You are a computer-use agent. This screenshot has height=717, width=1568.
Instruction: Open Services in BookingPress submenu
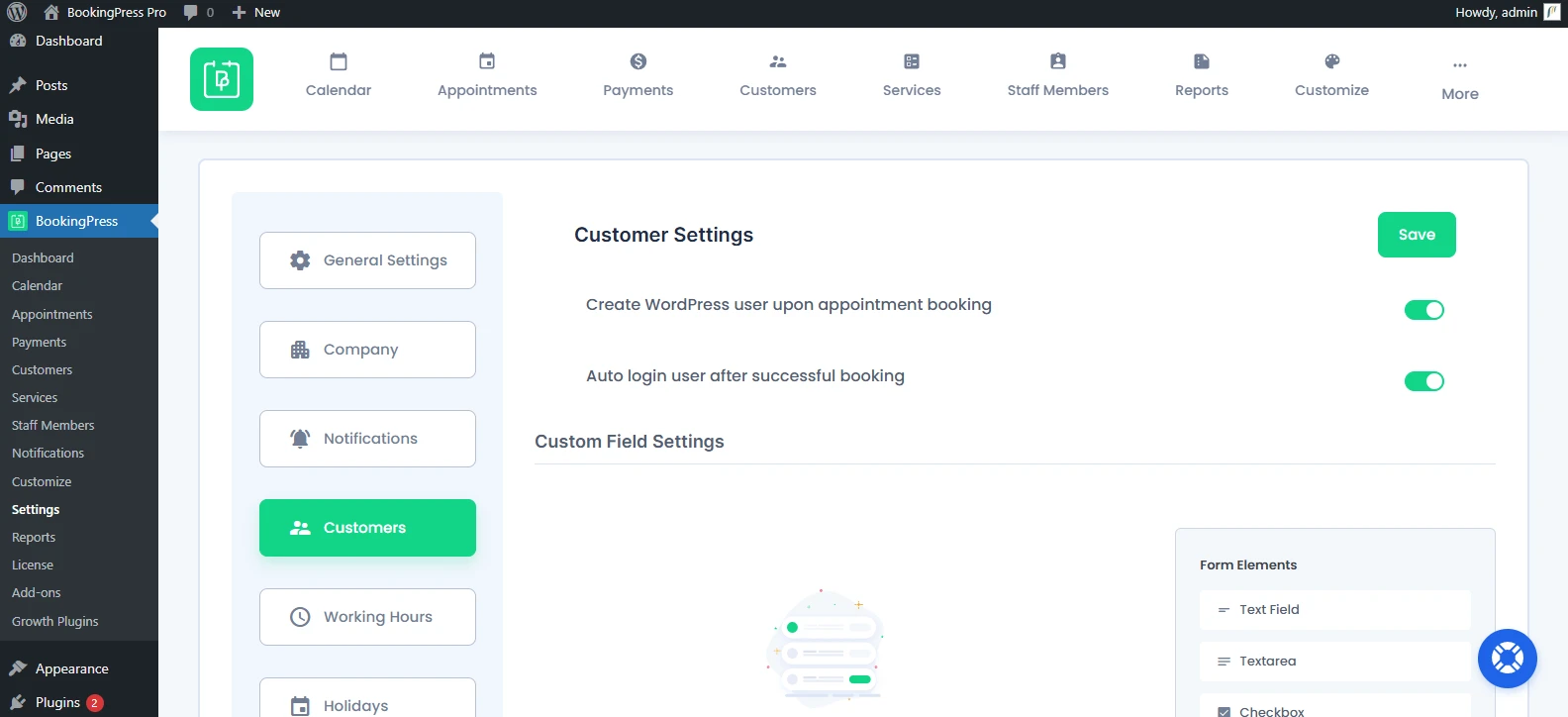[x=35, y=397]
